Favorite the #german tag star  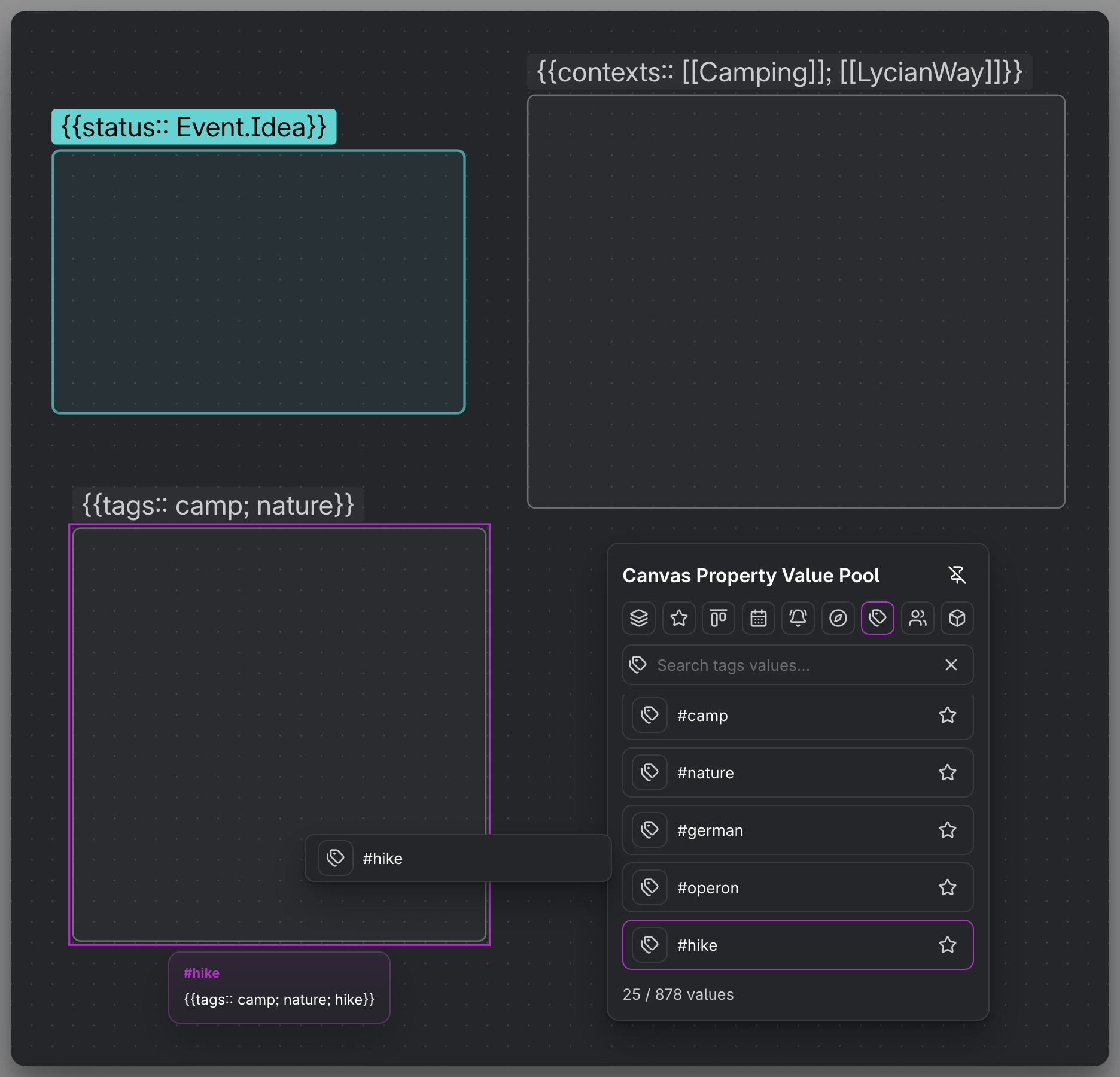(x=948, y=830)
